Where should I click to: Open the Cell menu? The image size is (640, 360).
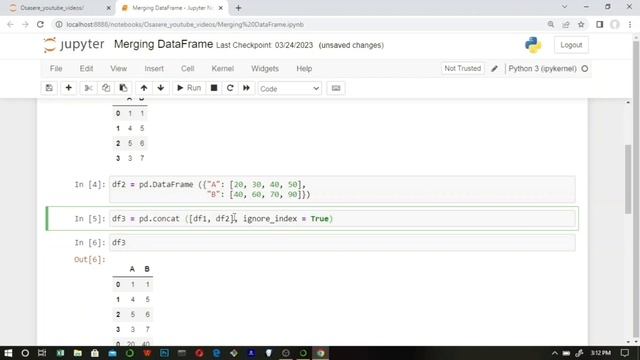(x=187, y=69)
